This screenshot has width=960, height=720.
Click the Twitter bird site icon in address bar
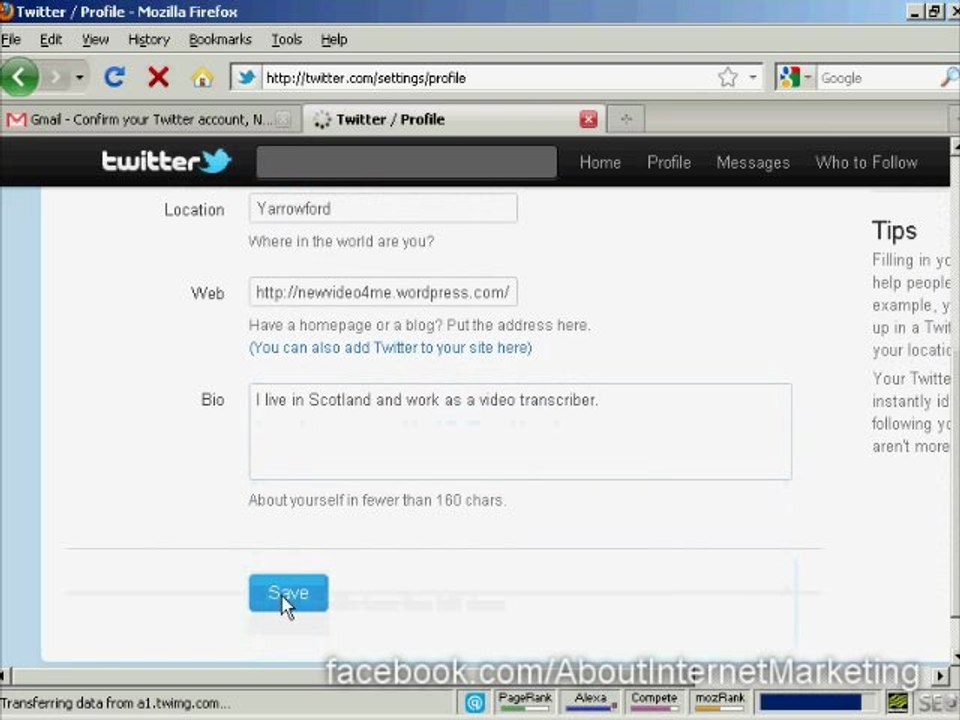pos(247,78)
